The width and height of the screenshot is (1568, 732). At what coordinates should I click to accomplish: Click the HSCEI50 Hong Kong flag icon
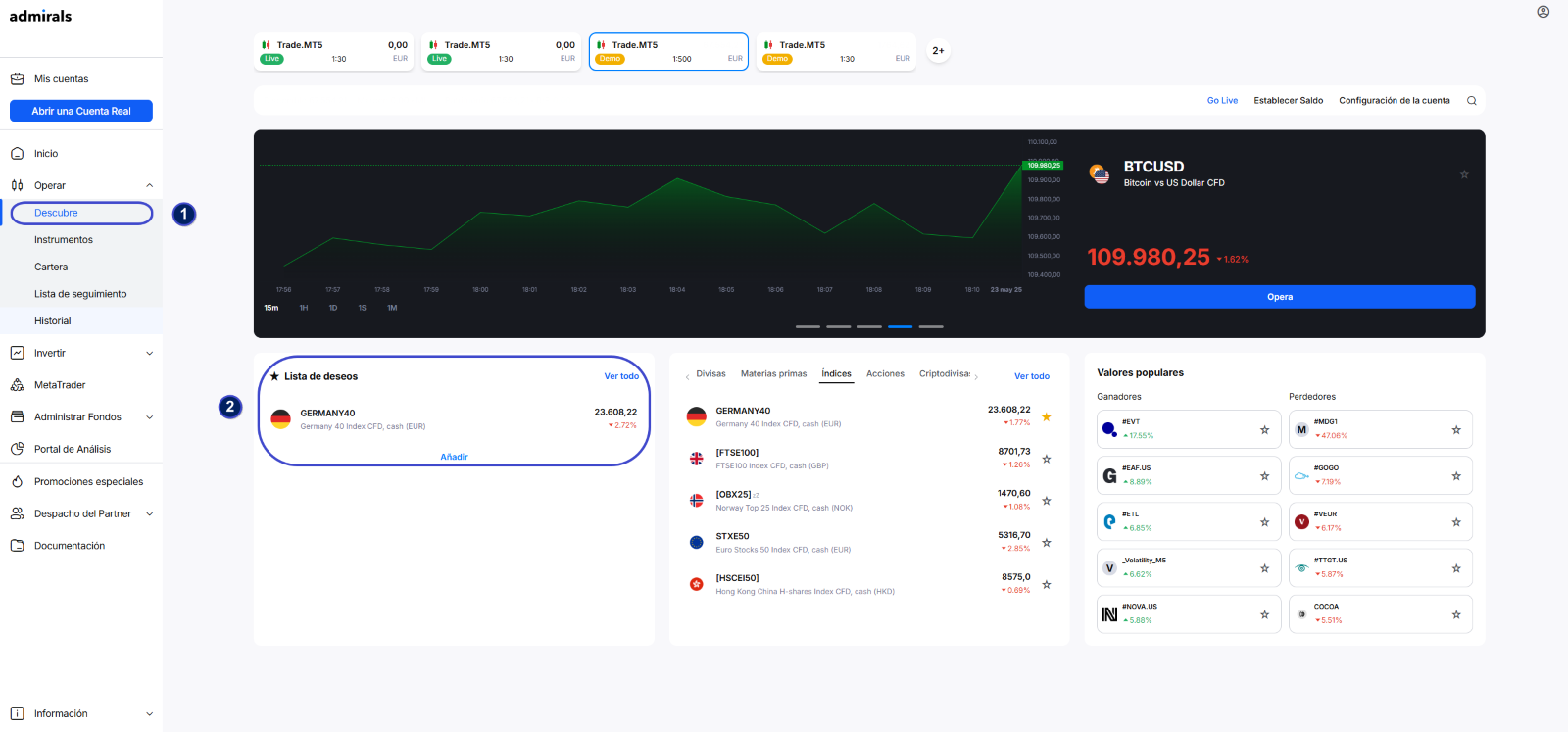[x=696, y=584]
